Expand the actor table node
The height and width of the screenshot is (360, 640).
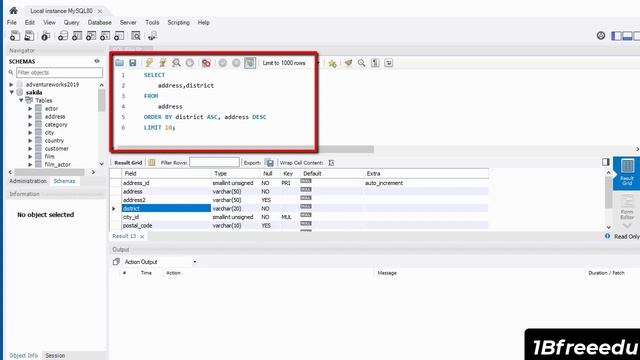click(x=30, y=109)
